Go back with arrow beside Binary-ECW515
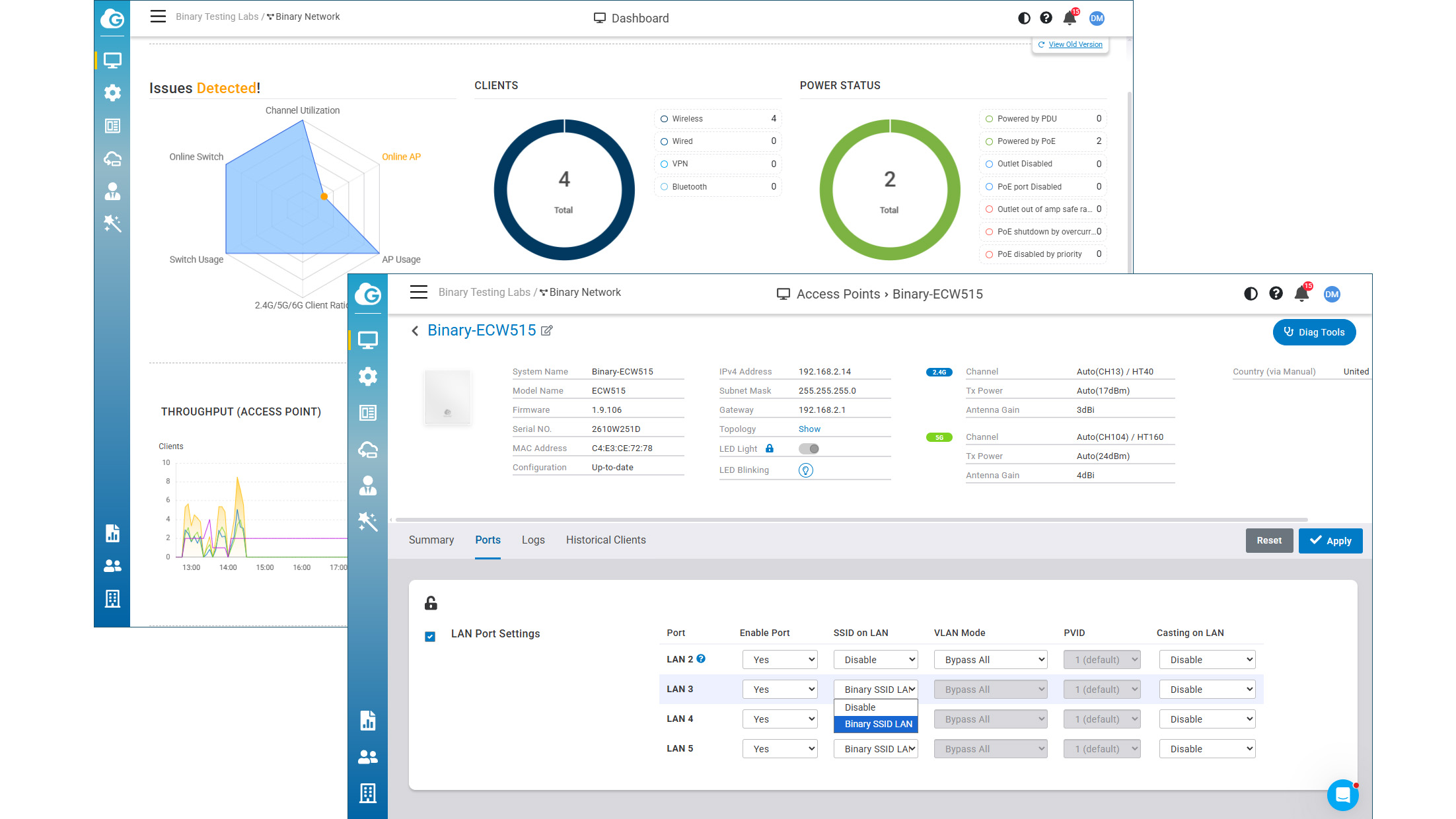 point(415,331)
